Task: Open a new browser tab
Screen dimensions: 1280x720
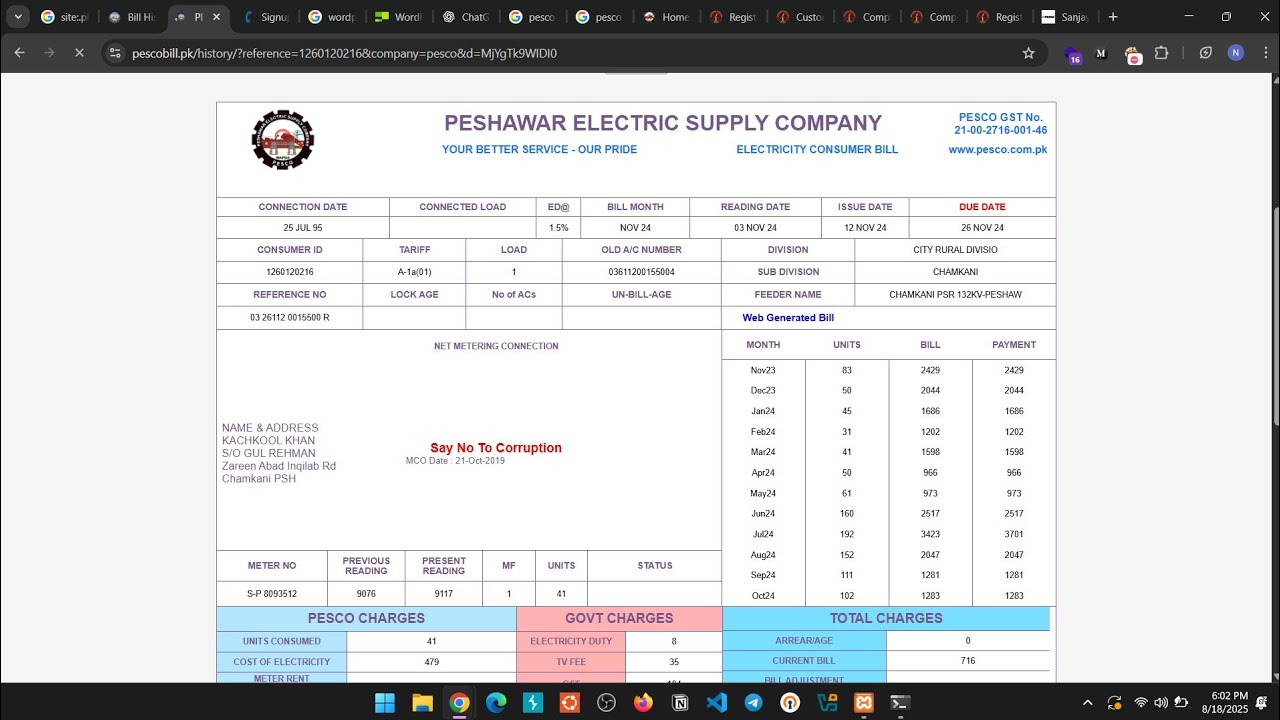Action: point(1113,17)
